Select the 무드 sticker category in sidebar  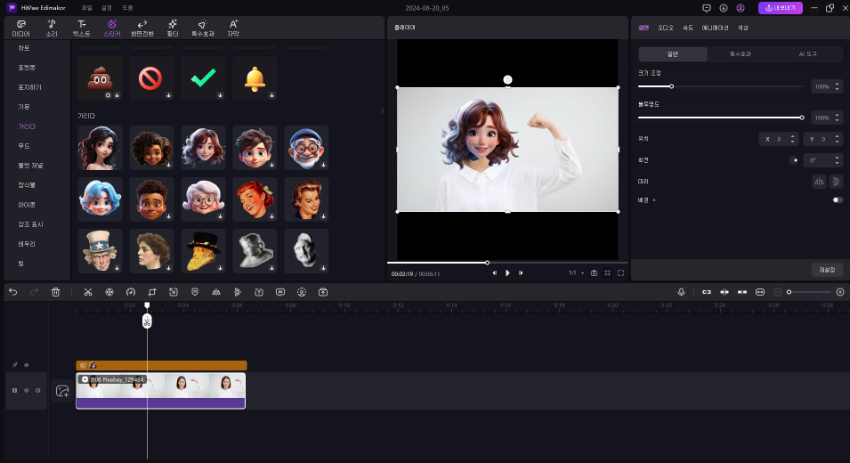[x=25, y=146]
